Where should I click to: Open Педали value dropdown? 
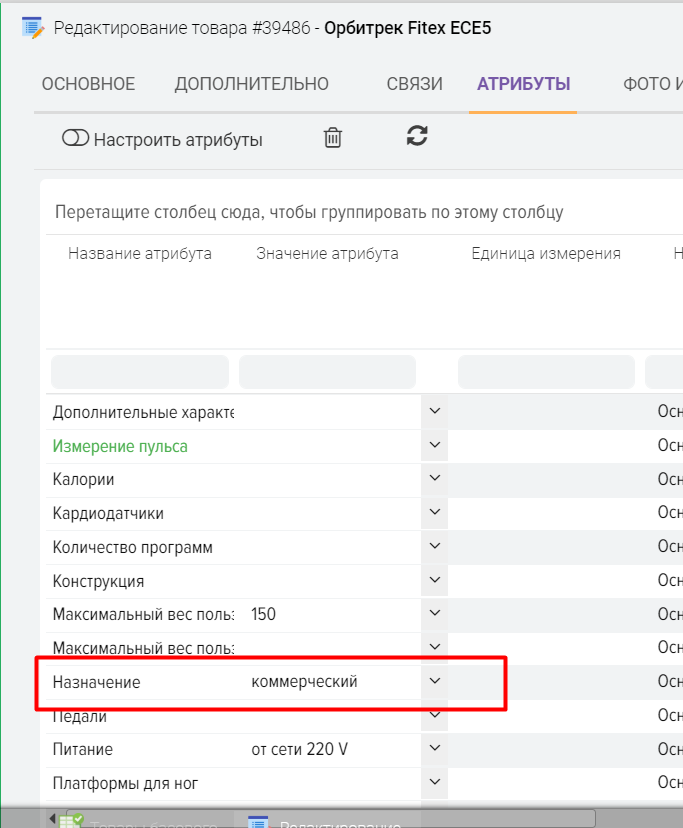point(435,715)
